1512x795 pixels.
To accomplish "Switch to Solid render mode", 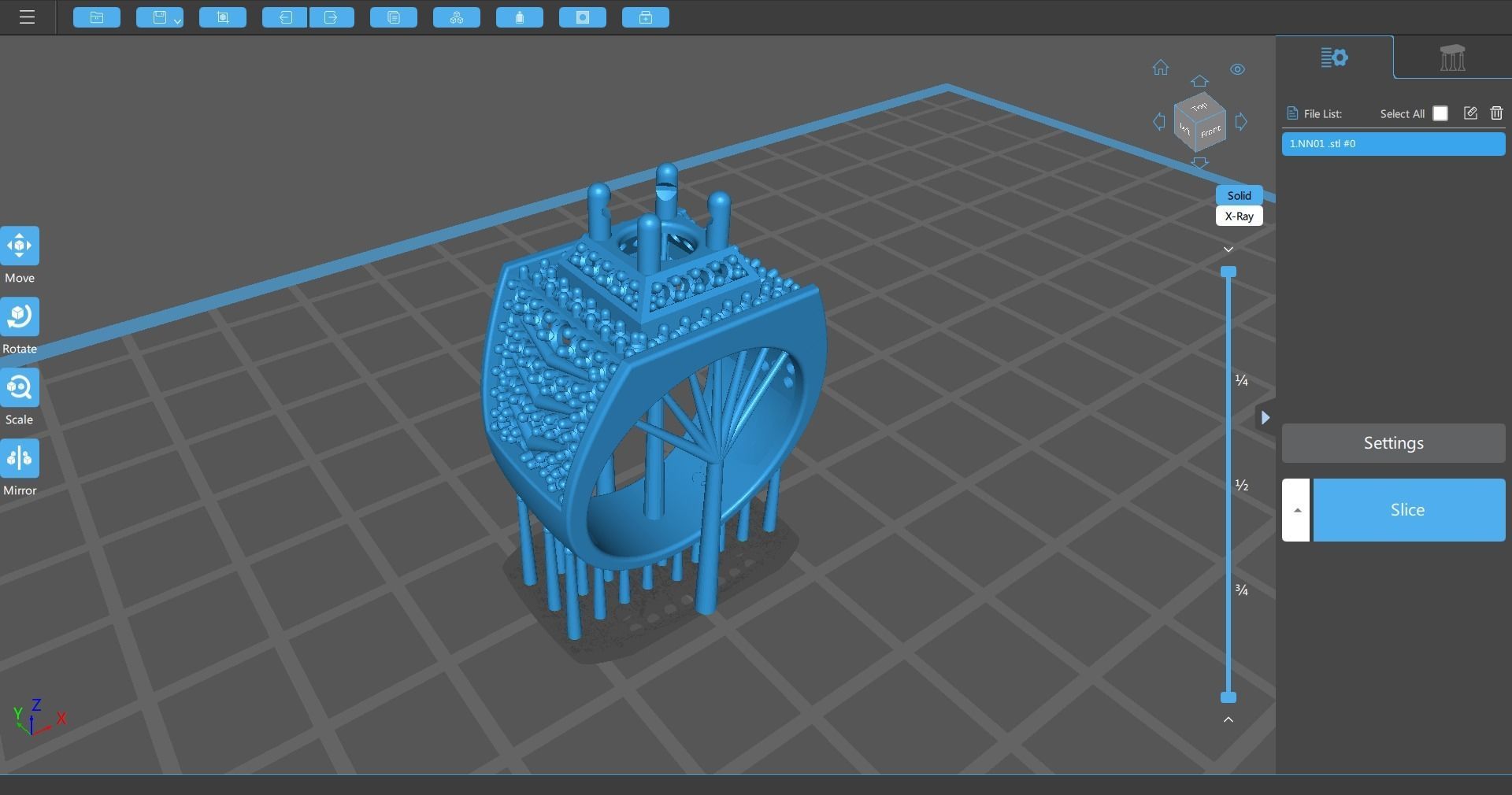I will pyautogui.click(x=1239, y=195).
